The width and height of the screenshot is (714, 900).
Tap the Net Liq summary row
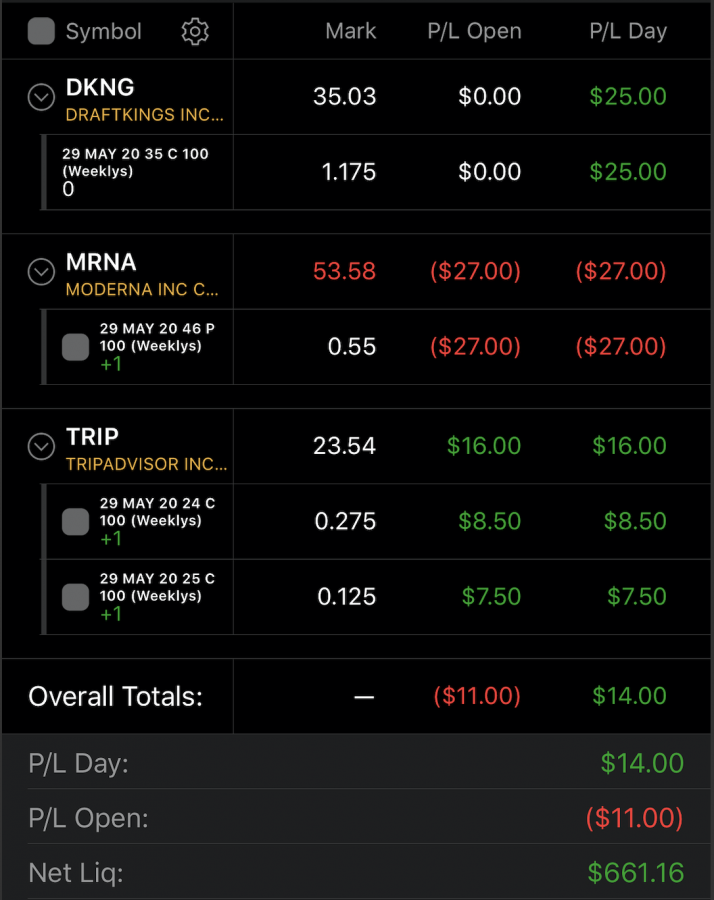[x=356, y=872]
